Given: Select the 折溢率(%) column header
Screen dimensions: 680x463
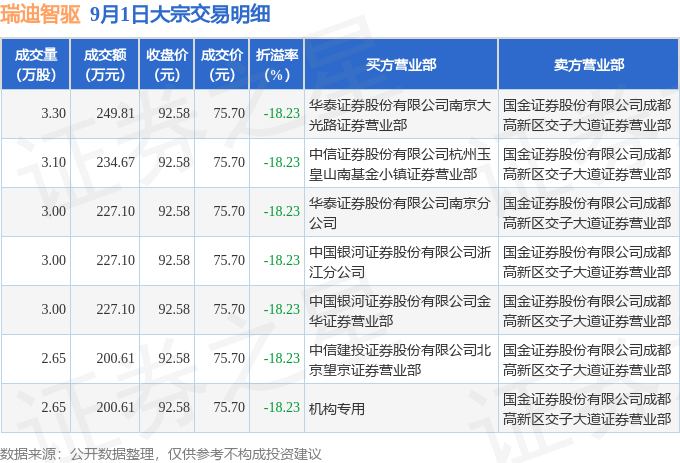Looking at the screenshot, I should pyautogui.click(x=277, y=65).
